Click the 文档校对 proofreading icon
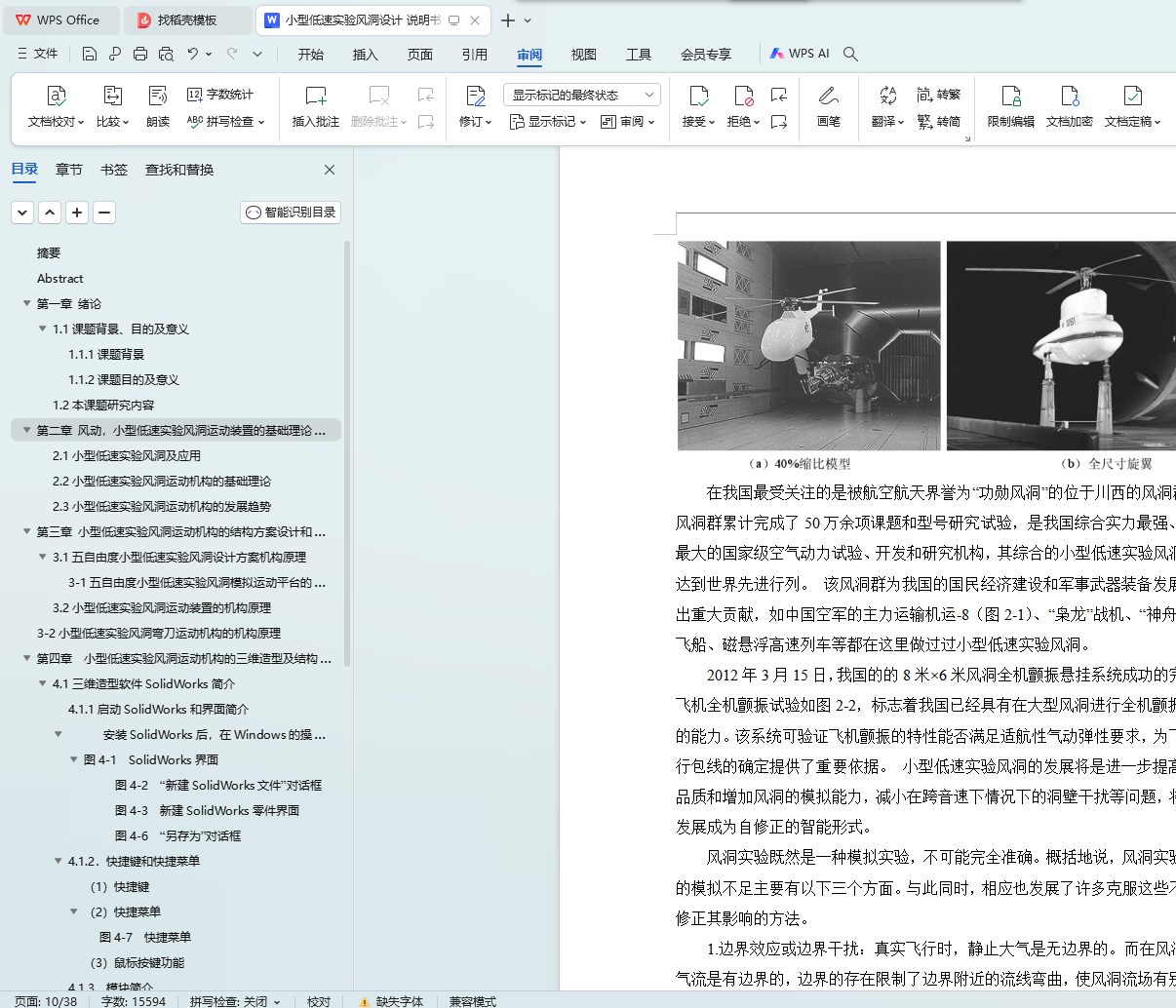This screenshot has width=1176, height=1008. (56, 97)
